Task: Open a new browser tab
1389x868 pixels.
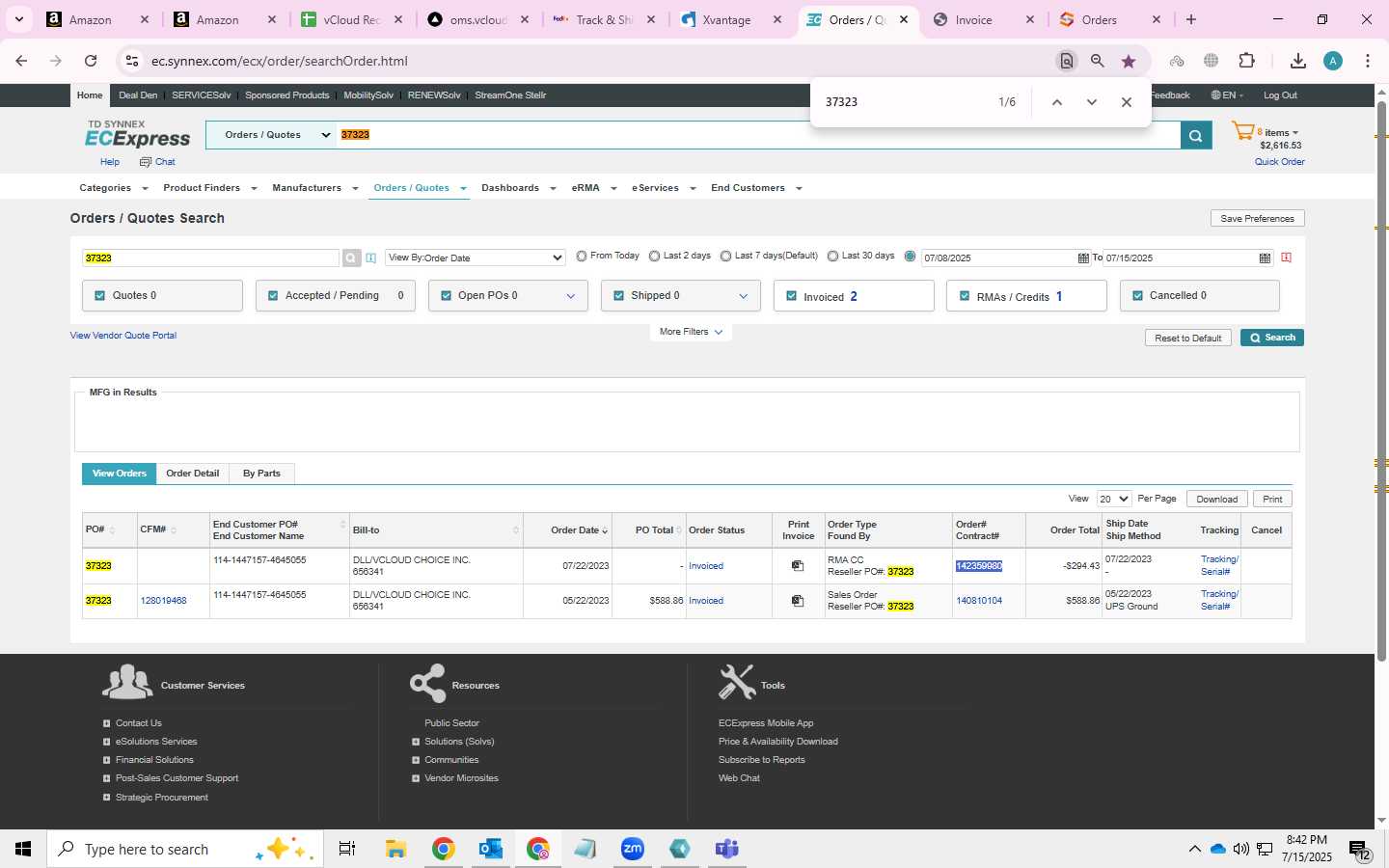Action: pyautogui.click(x=1191, y=19)
